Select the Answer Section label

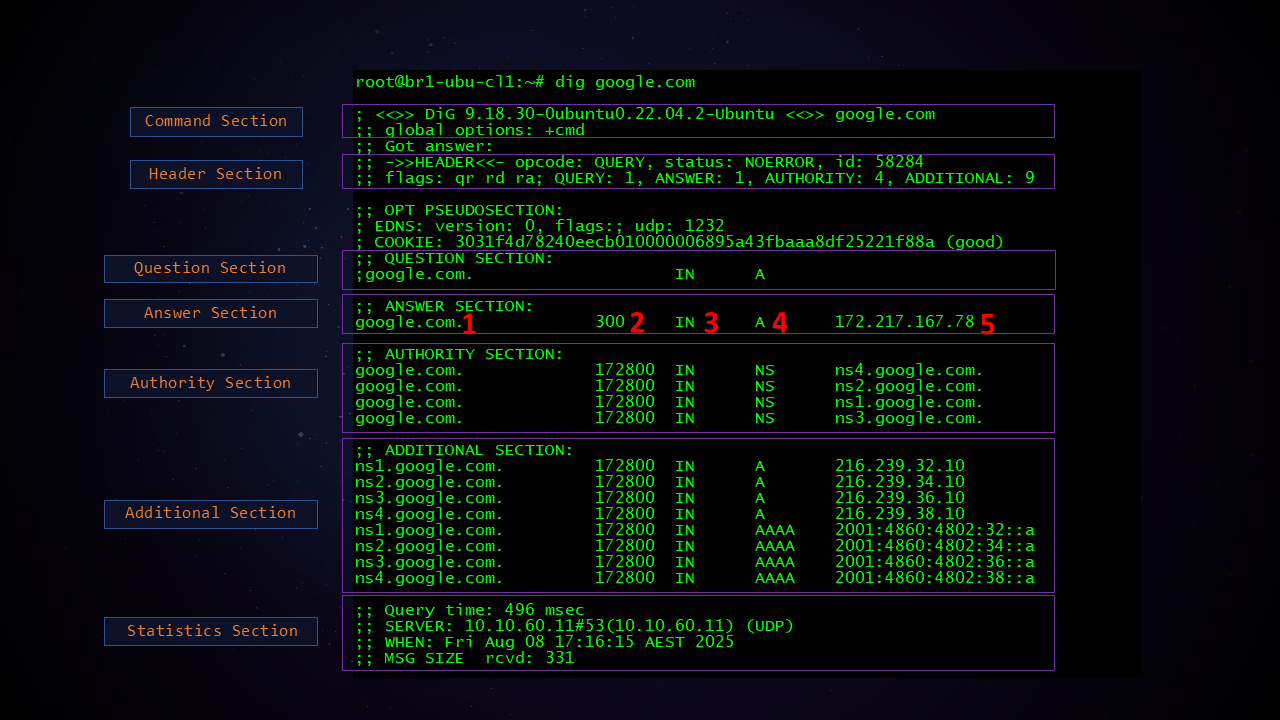tap(210, 313)
